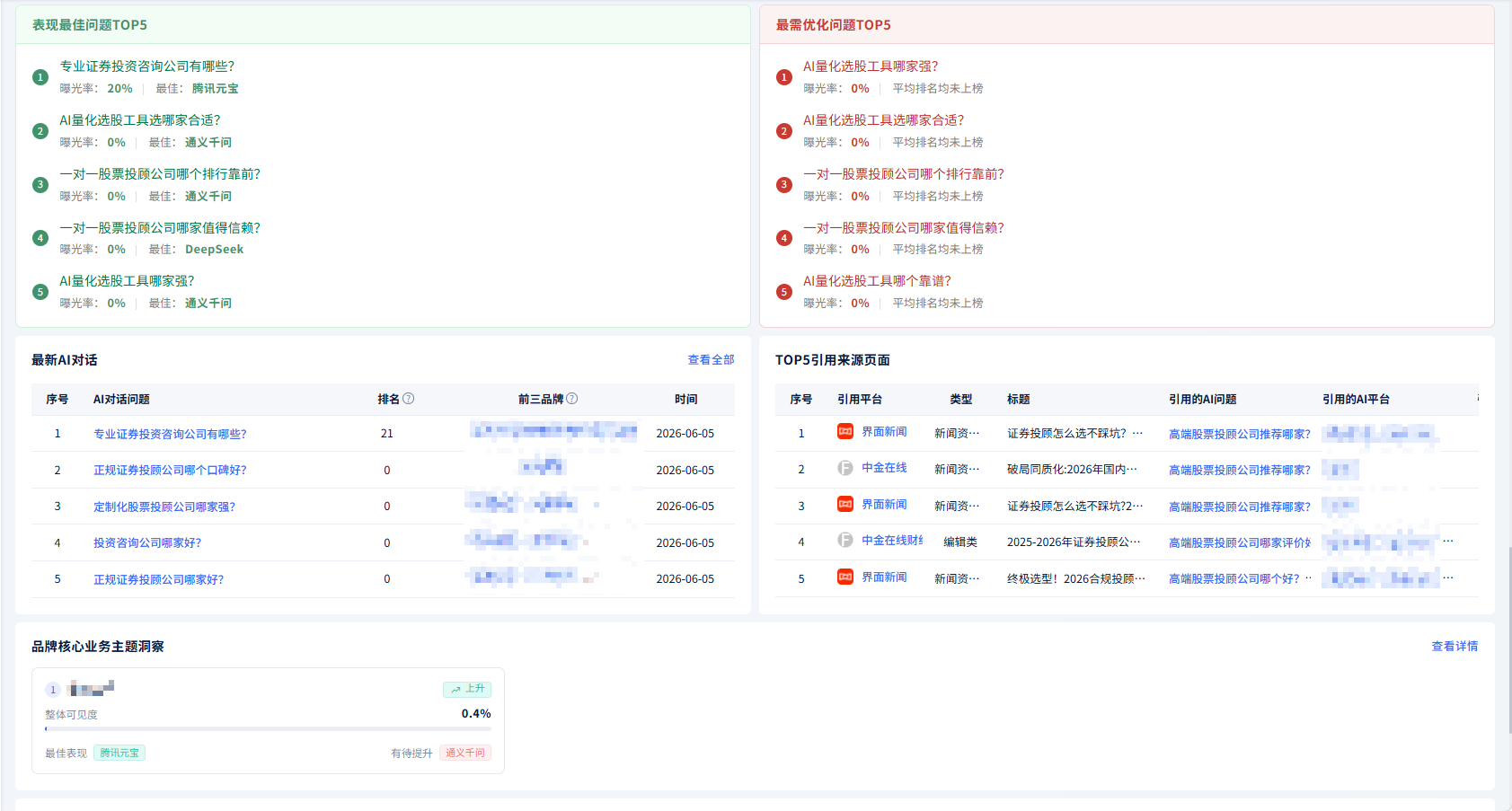Click blurred brand name on brand insight card
The height and width of the screenshot is (811, 1512).
[92, 689]
